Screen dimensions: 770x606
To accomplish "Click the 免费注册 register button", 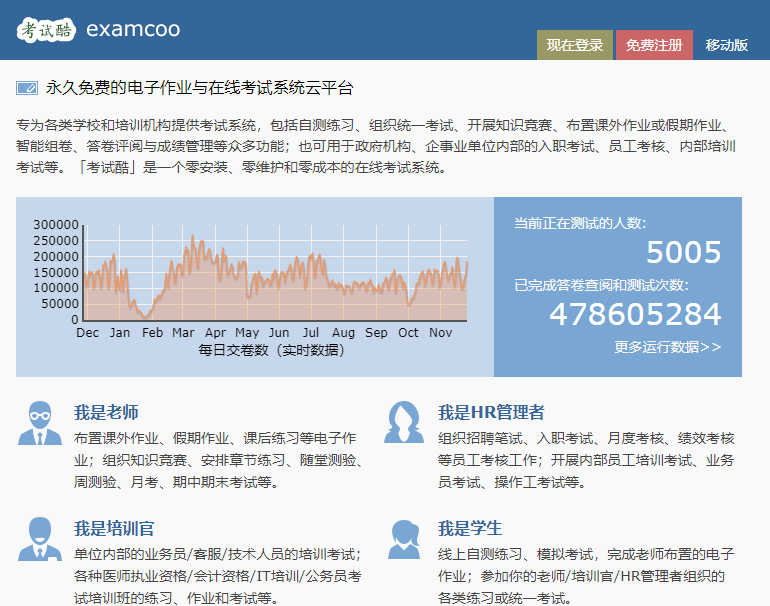I will coord(654,45).
